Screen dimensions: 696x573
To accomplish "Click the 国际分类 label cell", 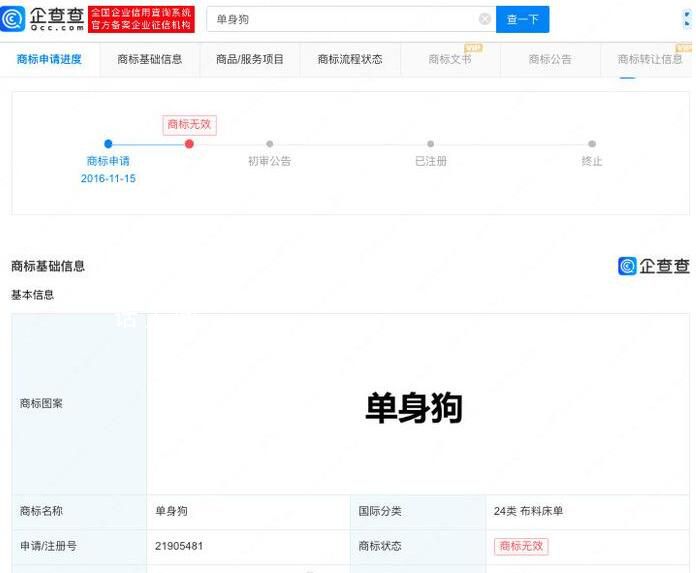I will [x=418, y=512].
